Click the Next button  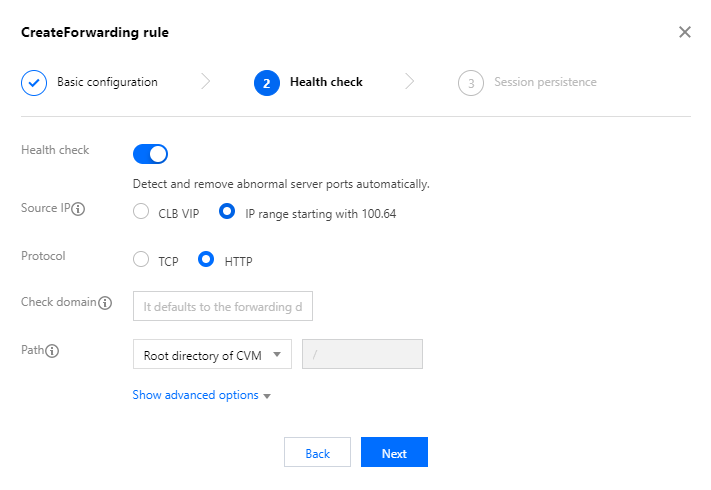coord(394,453)
